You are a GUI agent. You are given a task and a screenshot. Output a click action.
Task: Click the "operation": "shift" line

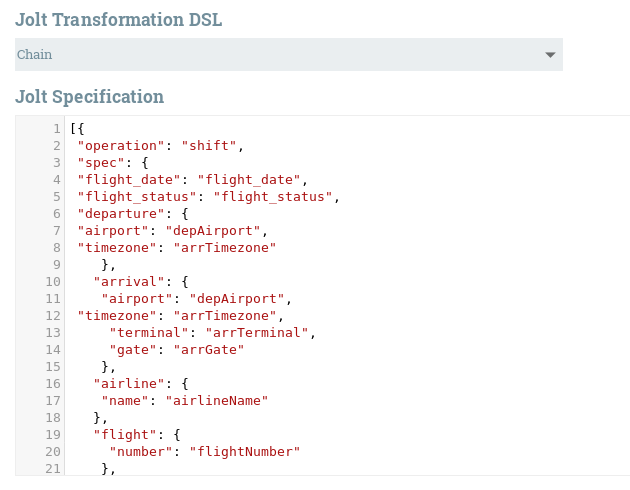(x=161, y=146)
